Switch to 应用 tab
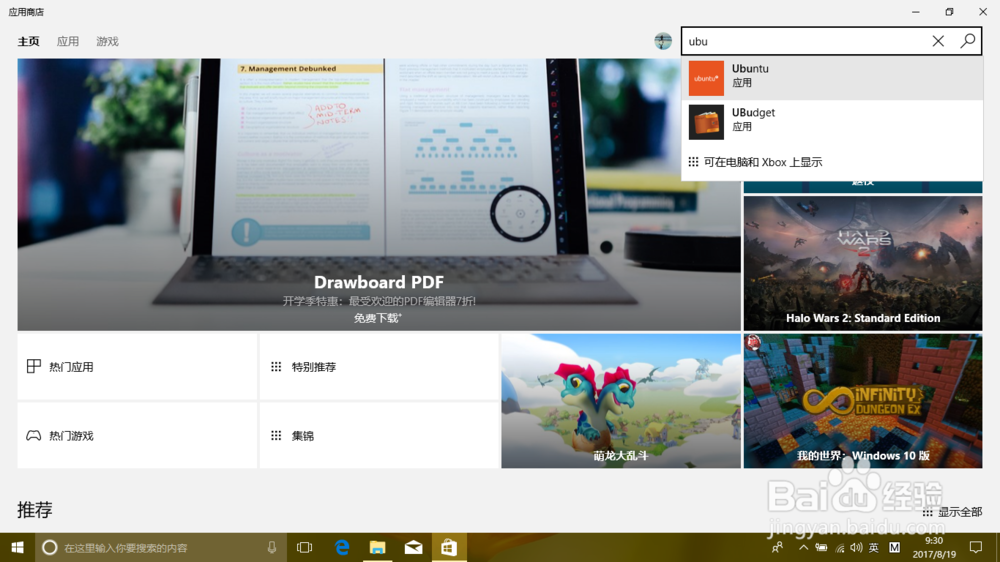The width and height of the screenshot is (1000, 562). pyautogui.click(x=68, y=41)
